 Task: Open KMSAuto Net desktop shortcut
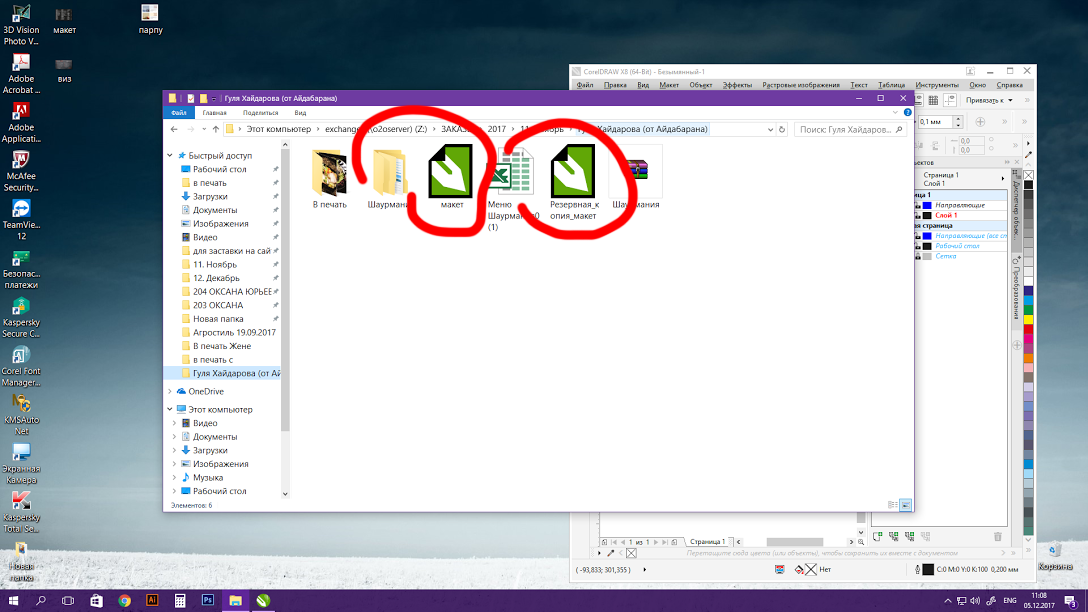pos(21,415)
